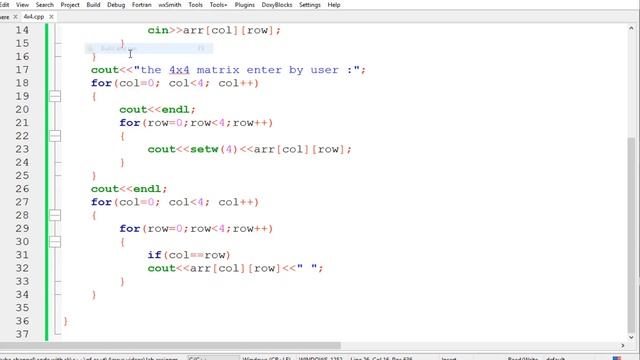Click the cout<<arr[col][row]<<" "; line

(236, 268)
